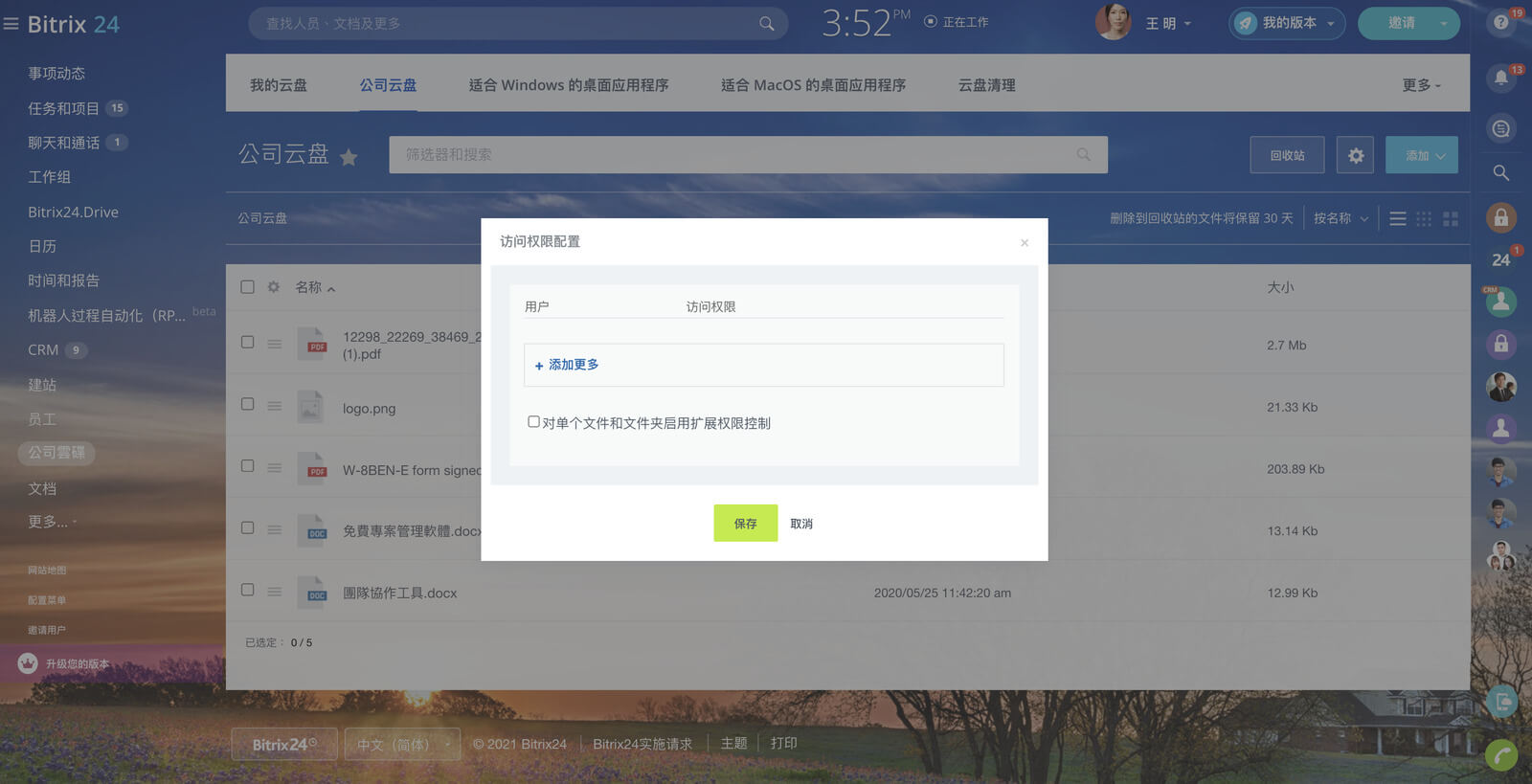
Task: Open the 回收站 button
Action: coord(1287,155)
